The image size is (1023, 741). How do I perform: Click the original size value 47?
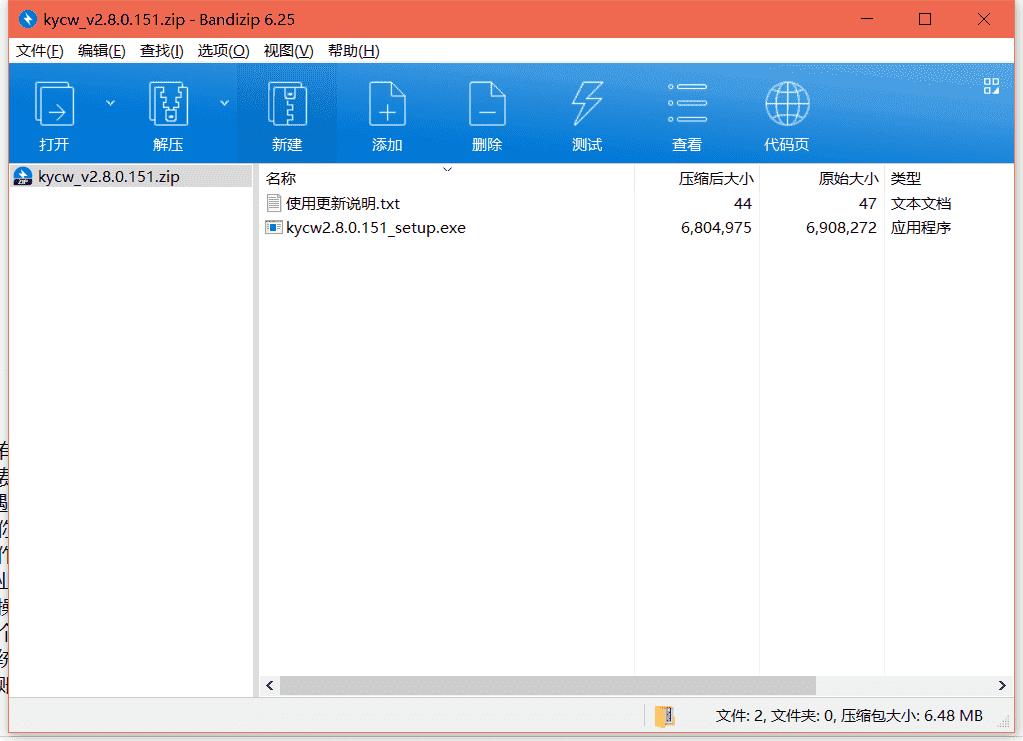coord(868,204)
